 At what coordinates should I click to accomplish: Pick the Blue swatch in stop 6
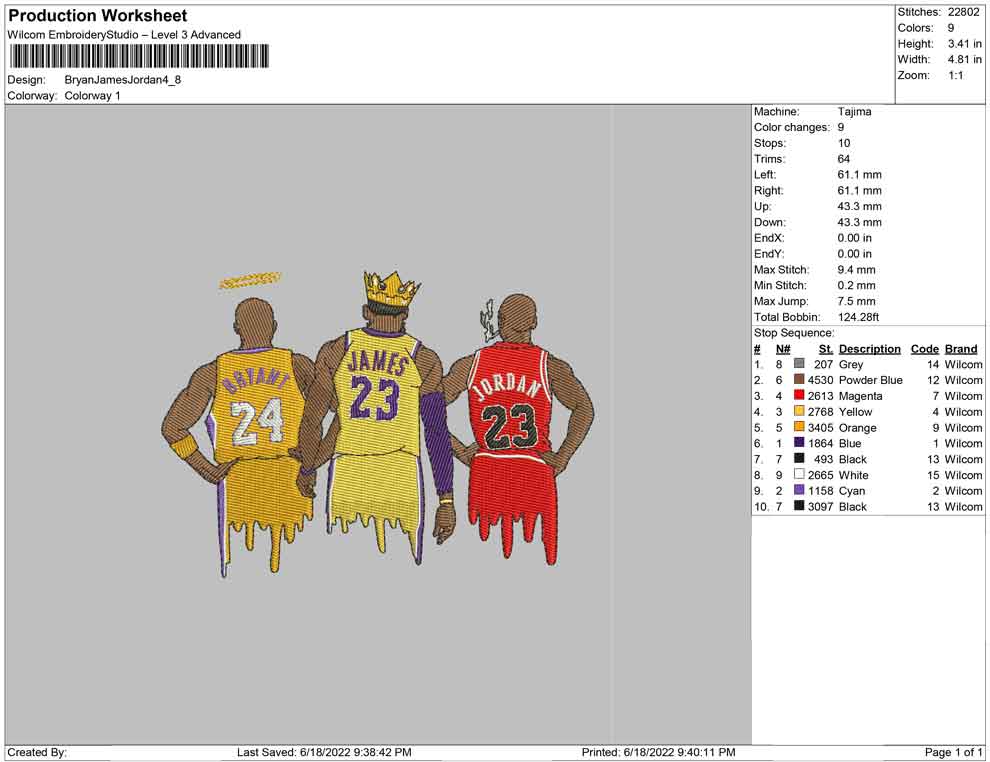[x=799, y=443]
